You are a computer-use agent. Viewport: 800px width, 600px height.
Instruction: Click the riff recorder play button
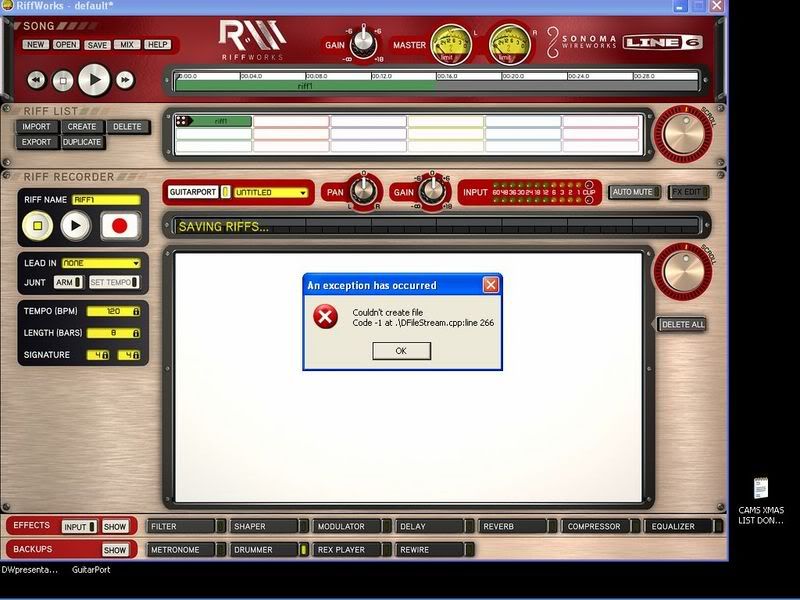[x=76, y=226]
